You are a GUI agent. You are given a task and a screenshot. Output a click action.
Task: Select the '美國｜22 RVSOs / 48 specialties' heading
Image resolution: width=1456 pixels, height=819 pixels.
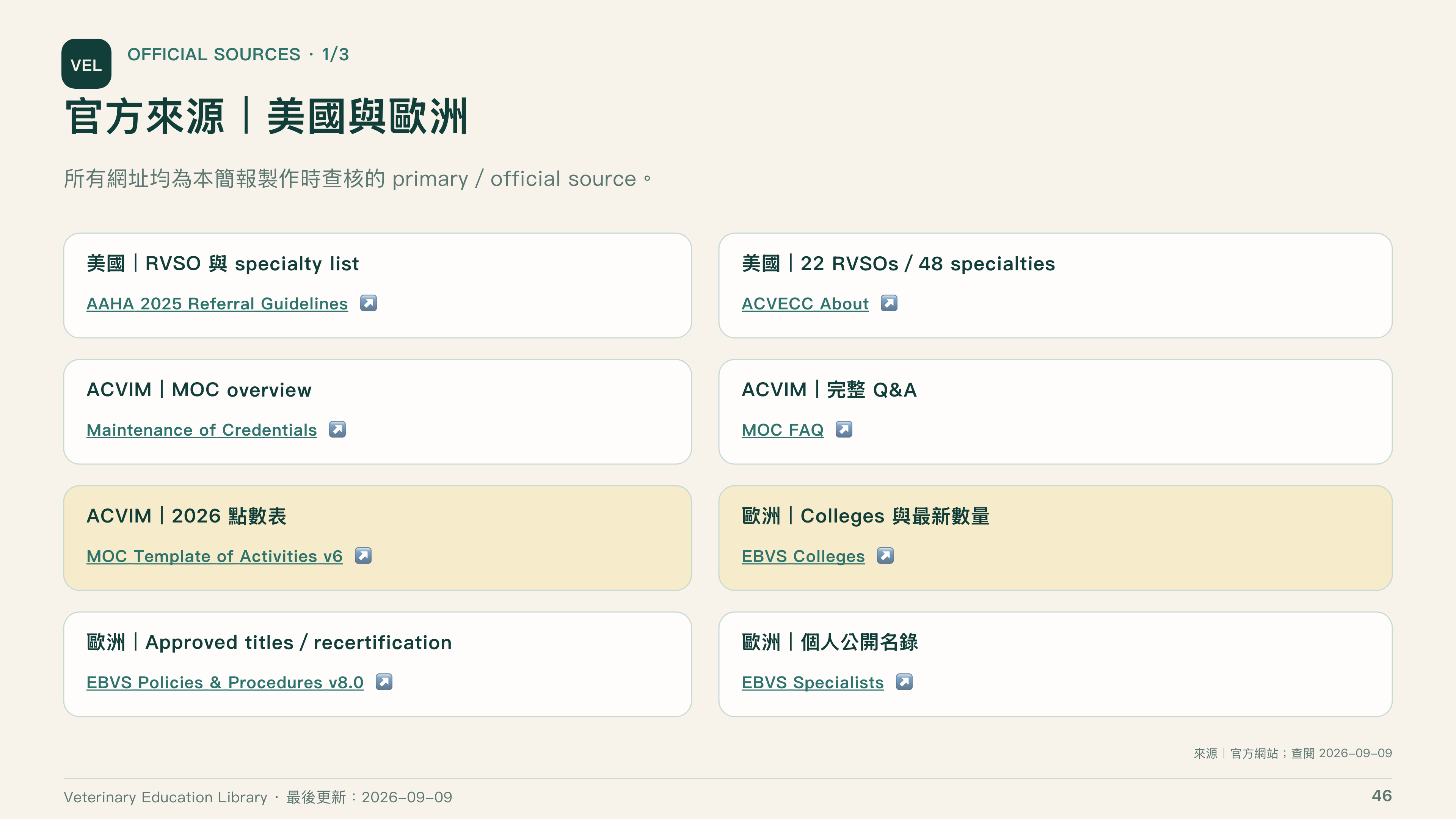click(898, 264)
